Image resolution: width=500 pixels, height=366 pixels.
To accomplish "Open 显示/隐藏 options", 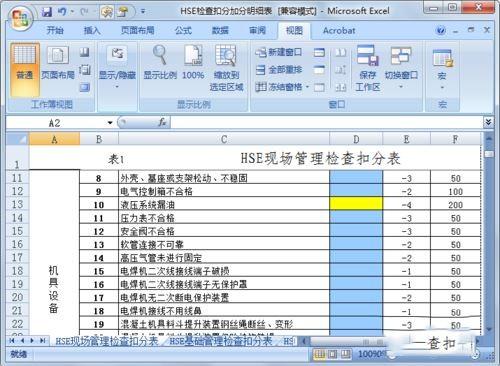I will 117,68.
